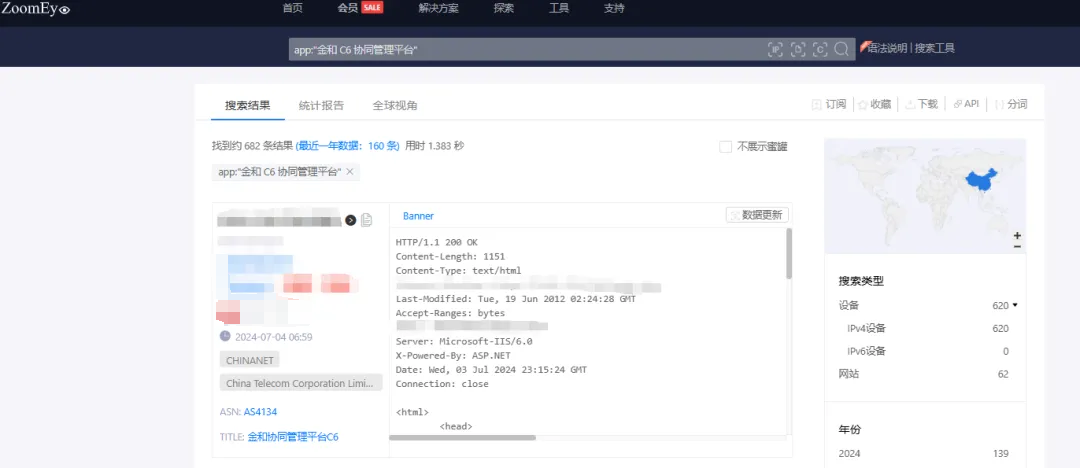The height and width of the screenshot is (468, 1080).
Task: Collapse the 设备 category arrow
Action: [x=1015, y=305]
